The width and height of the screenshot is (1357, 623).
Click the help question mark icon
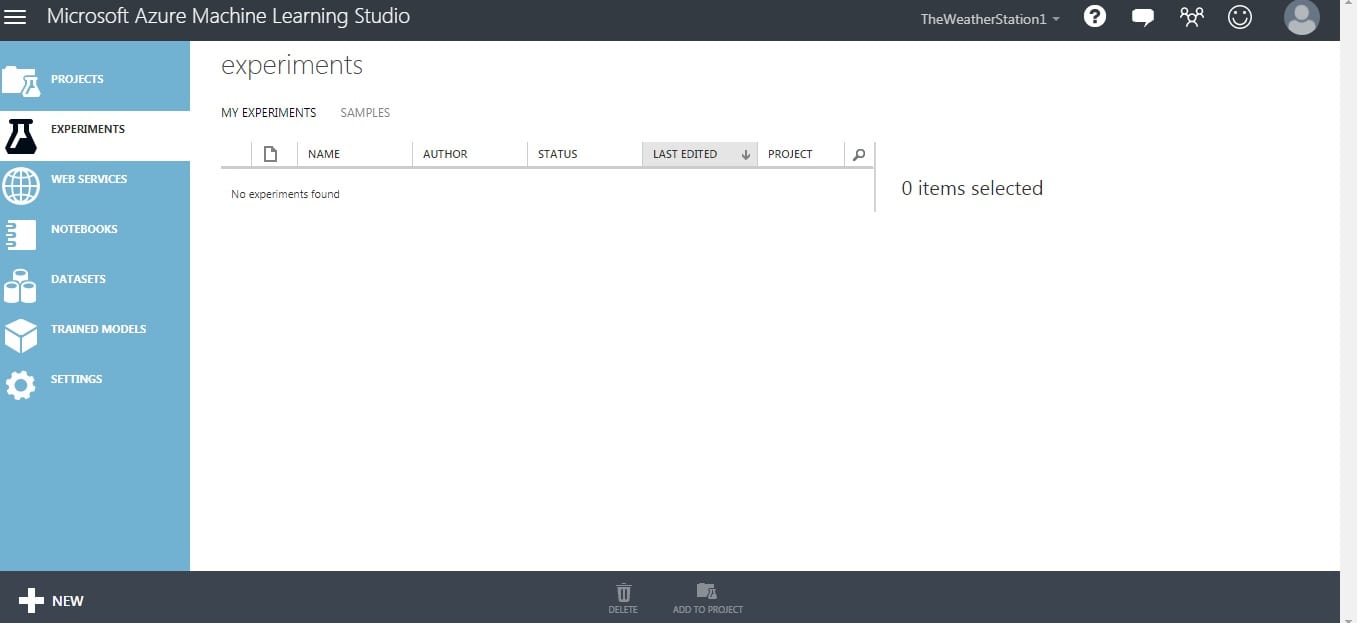click(1095, 17)
